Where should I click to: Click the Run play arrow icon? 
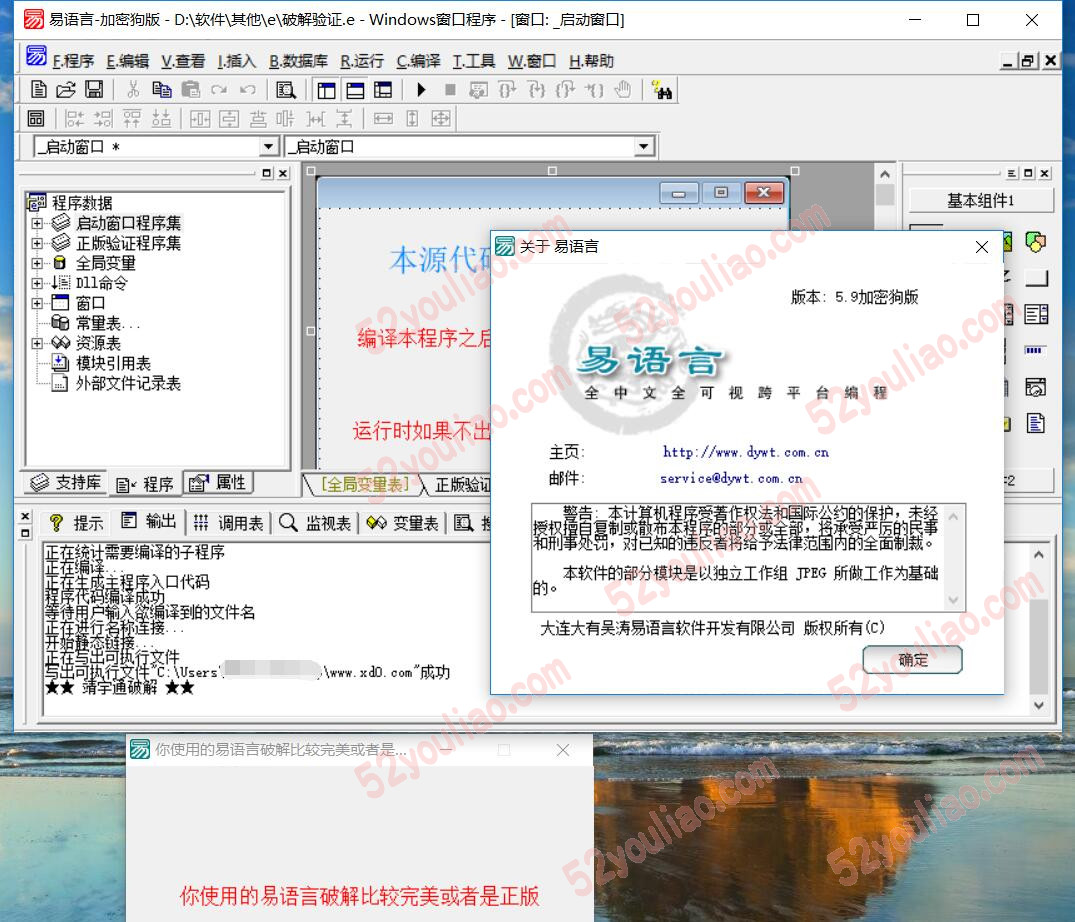coord(421,90)
